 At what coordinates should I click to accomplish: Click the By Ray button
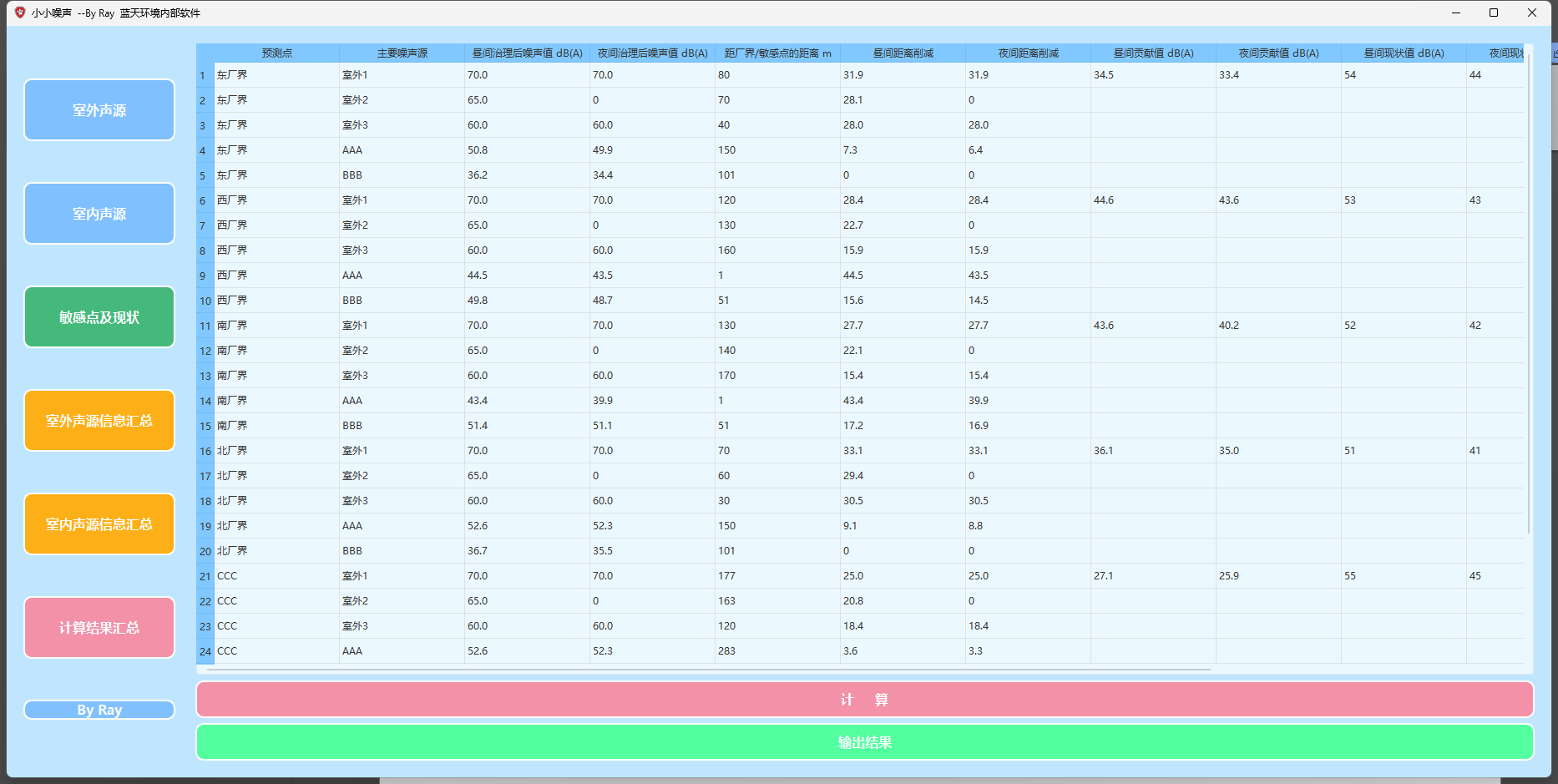coord(99,710)
